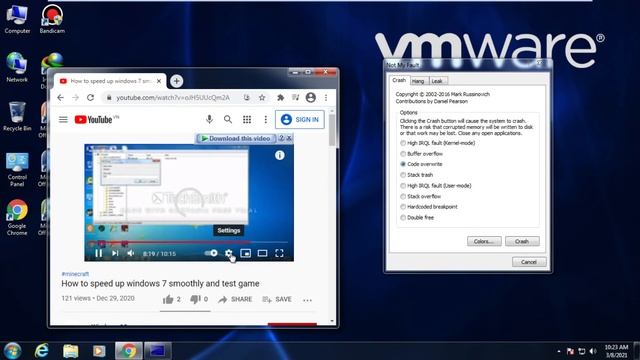Click SHARE under the video
640x360 pixels.
point(235,300)
